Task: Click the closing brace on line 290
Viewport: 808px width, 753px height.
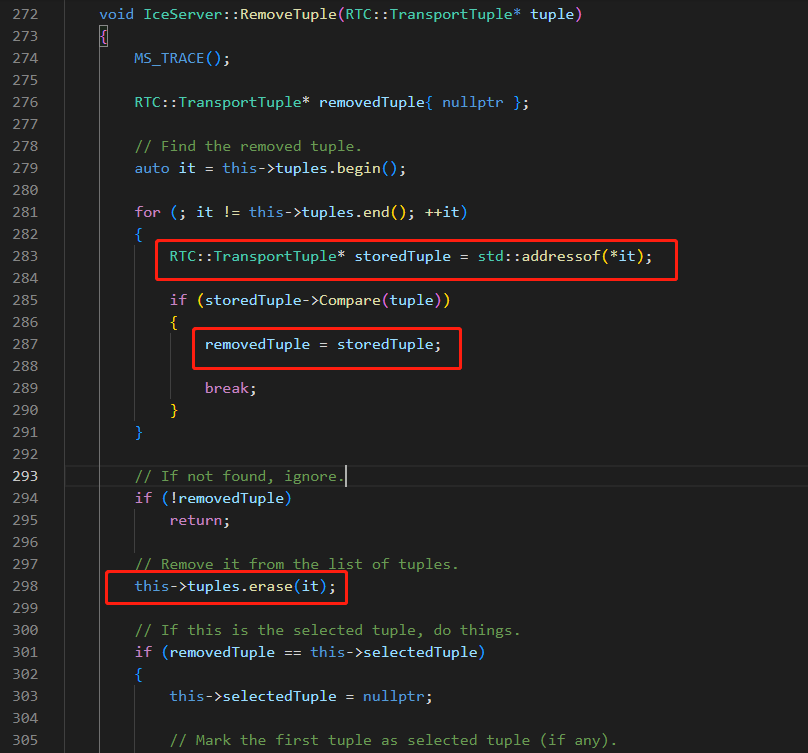Action: 174,411
